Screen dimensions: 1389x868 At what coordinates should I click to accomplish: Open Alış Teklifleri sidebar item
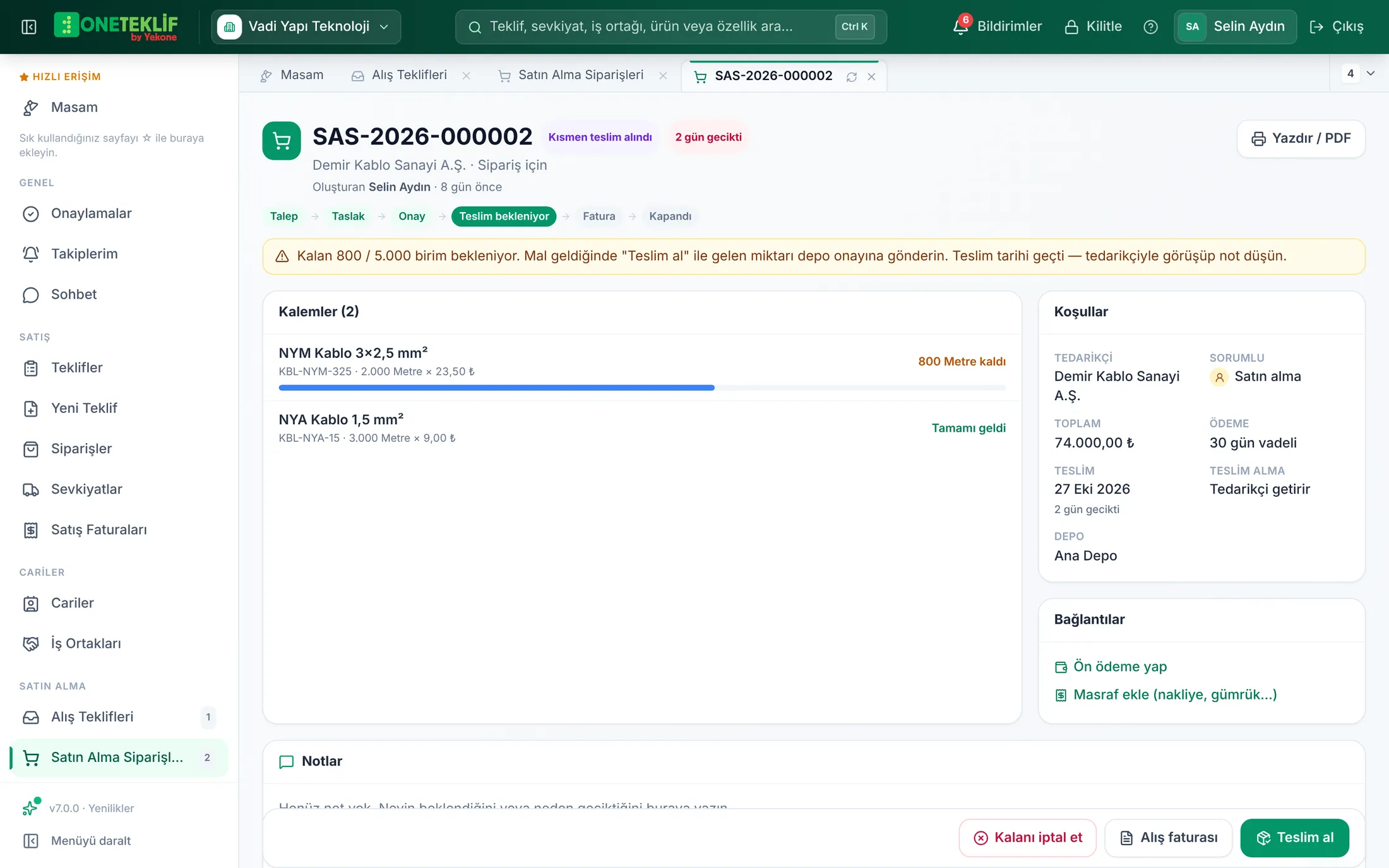coord(119,716)
